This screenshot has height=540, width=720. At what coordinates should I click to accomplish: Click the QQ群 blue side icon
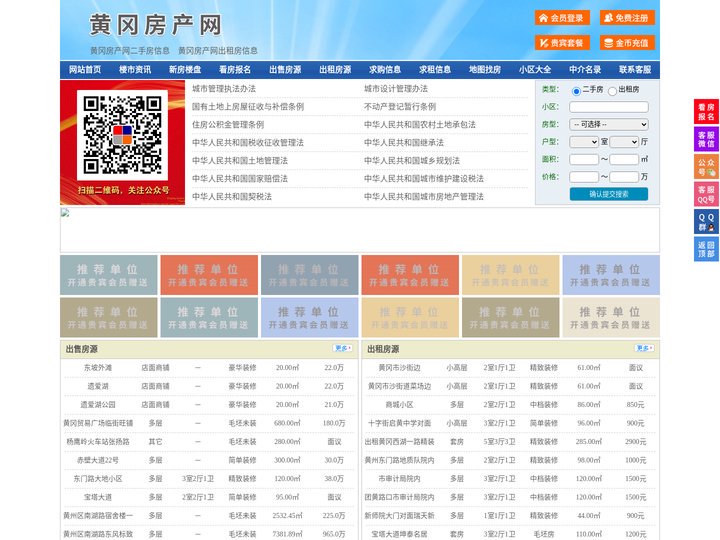706,222
